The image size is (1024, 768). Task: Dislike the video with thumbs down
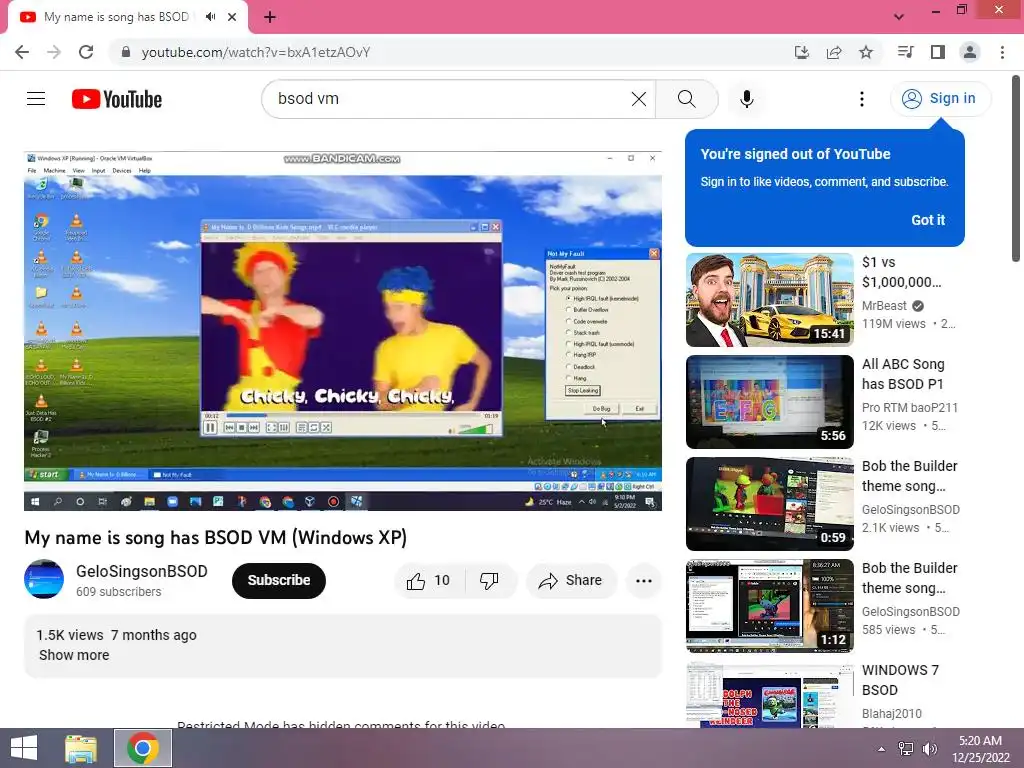489,581
